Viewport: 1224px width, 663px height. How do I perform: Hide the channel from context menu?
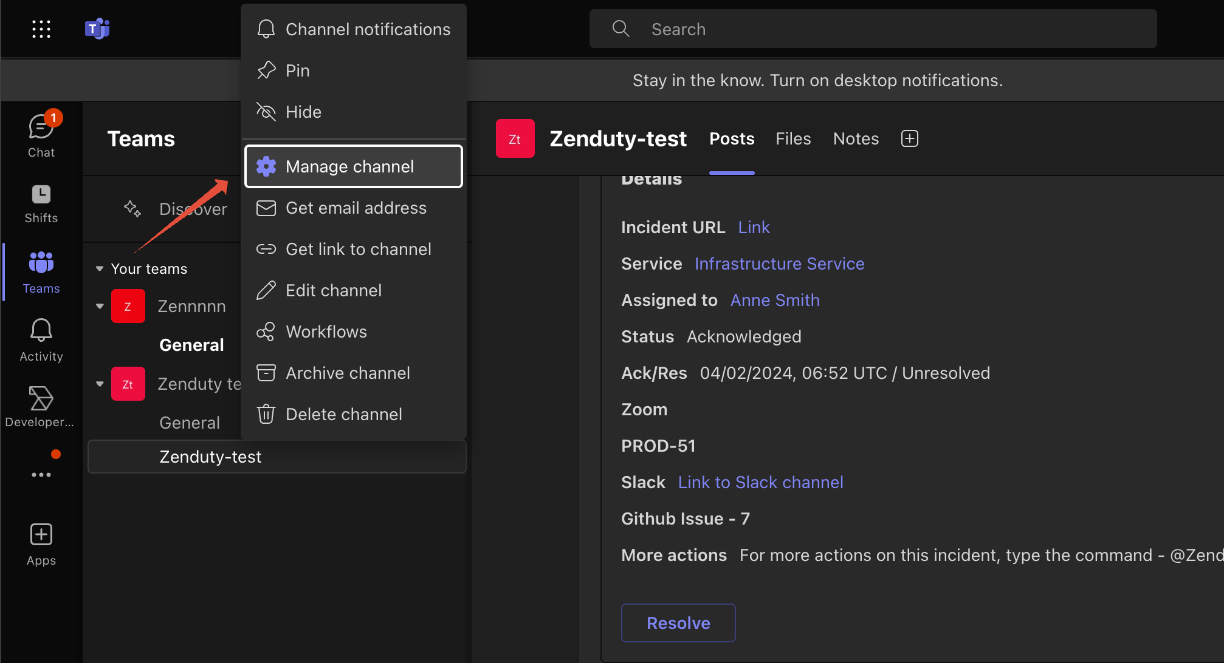tap(354, 112)
